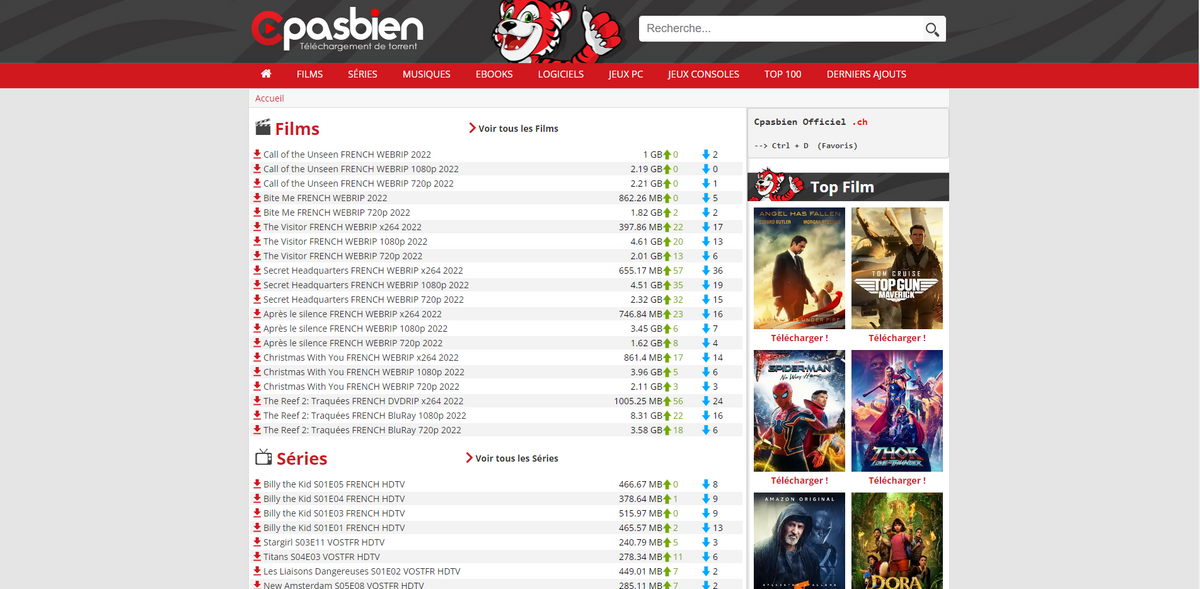Click the home icon in the navigation bar
This screenshot has width=1200, height=589.
coord(266,74)
